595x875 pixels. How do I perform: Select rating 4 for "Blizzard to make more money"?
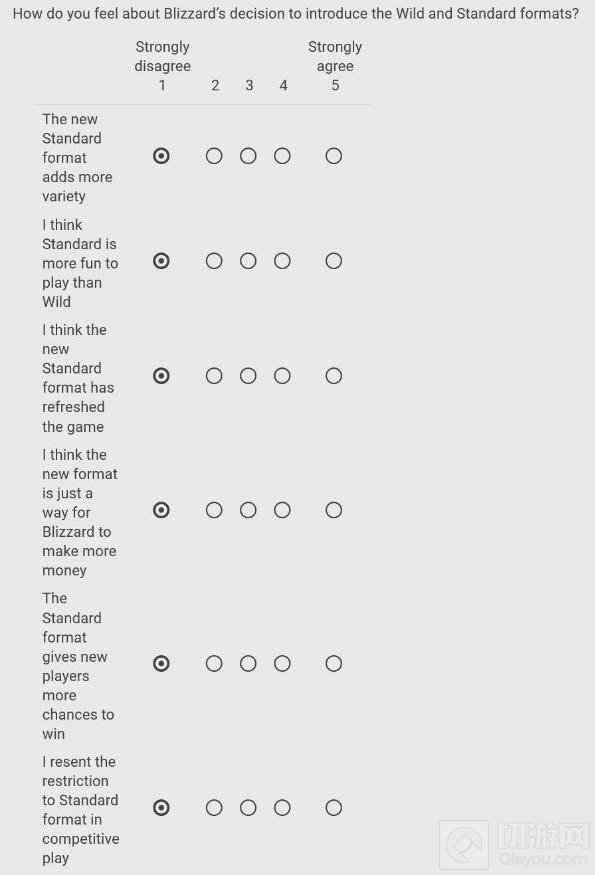282,510
